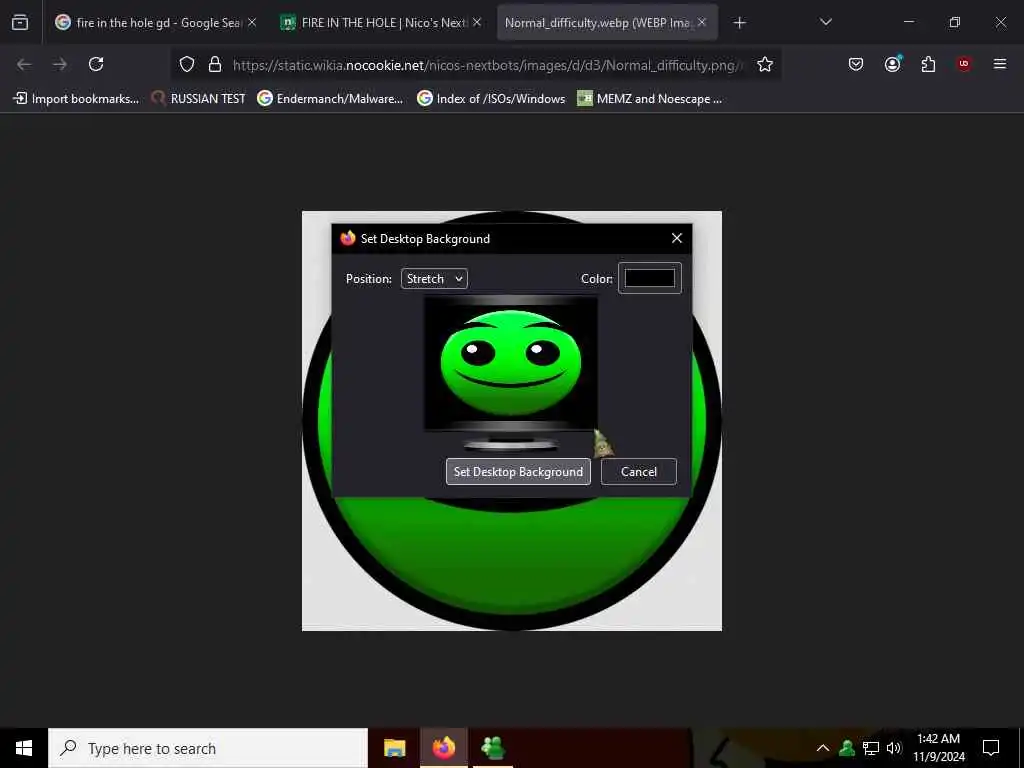This screenshot has width=1024, height=768.
Task: List all tabs with chevron button
Action: click(x=825, y=22)
